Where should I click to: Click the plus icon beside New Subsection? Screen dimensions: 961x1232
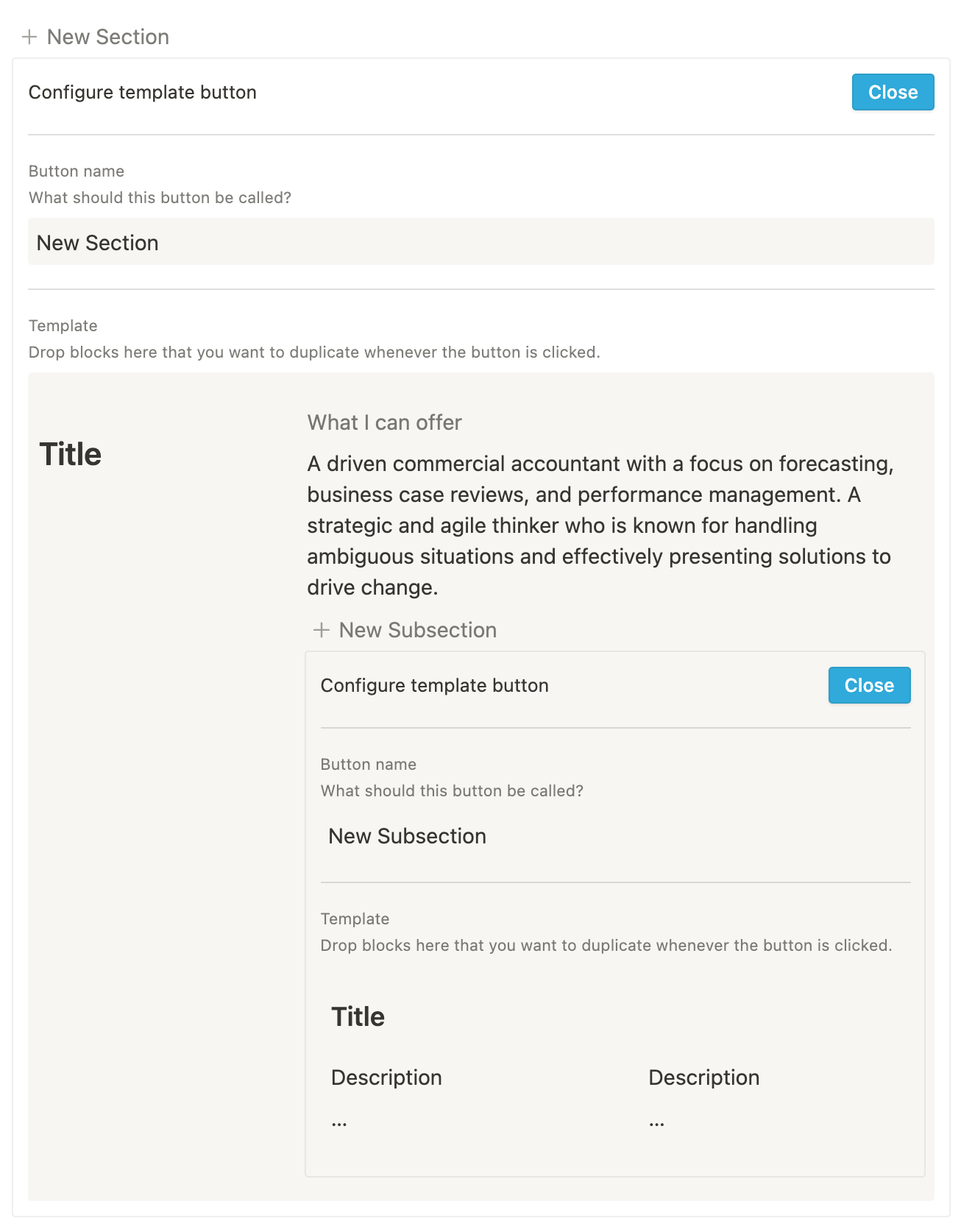[x=321, y=630]
